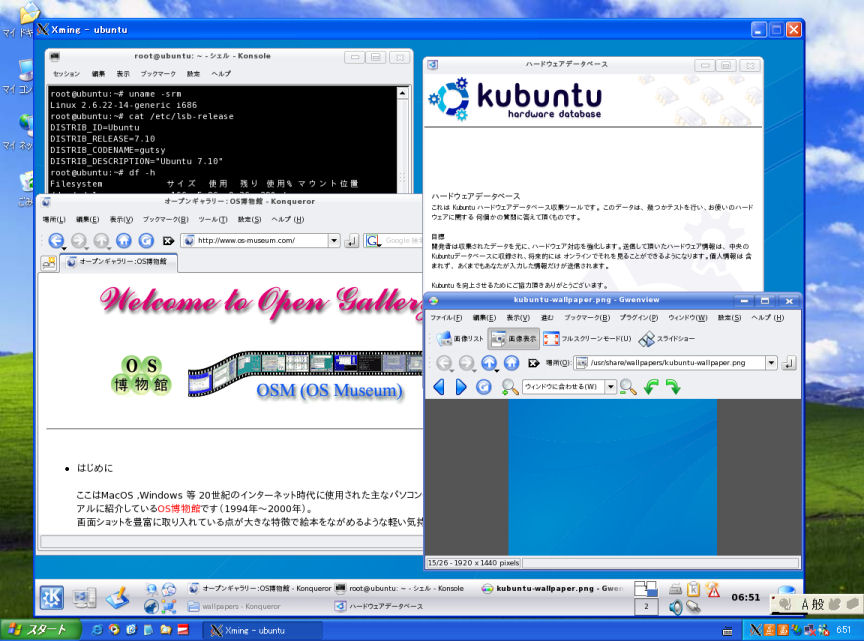This screenshot has width=864, height=641.
Task: Click Konqueror Back arrow button
Action: coord(56,240)
